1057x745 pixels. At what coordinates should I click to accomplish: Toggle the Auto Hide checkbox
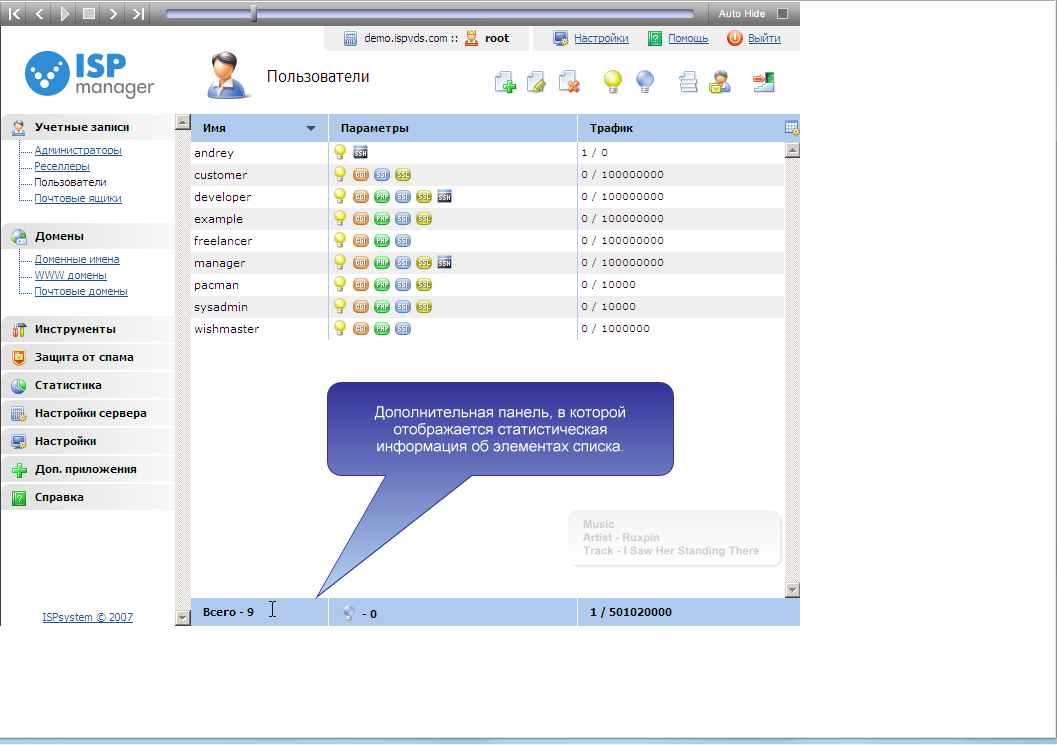(x=783, y=14)
